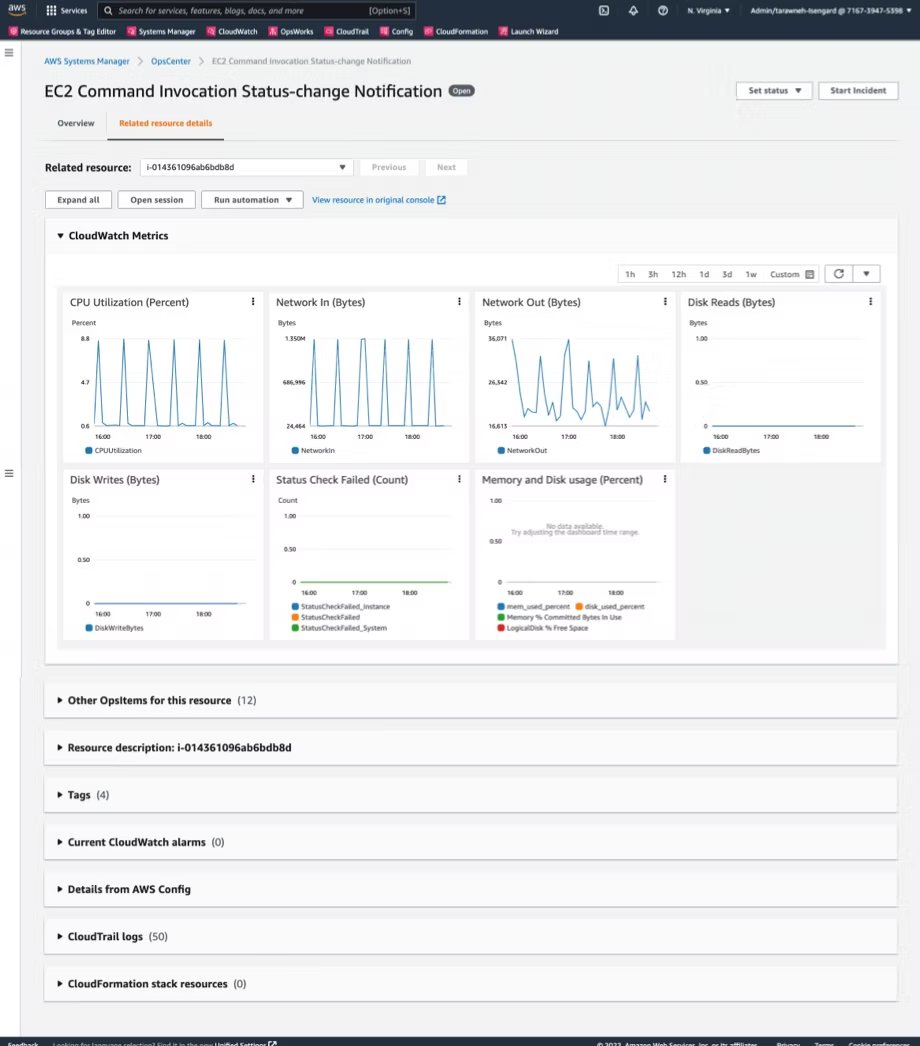920x1046 pixels.
Task: Open Disk Reads widget actions menu
Action: tap(871, 302)
